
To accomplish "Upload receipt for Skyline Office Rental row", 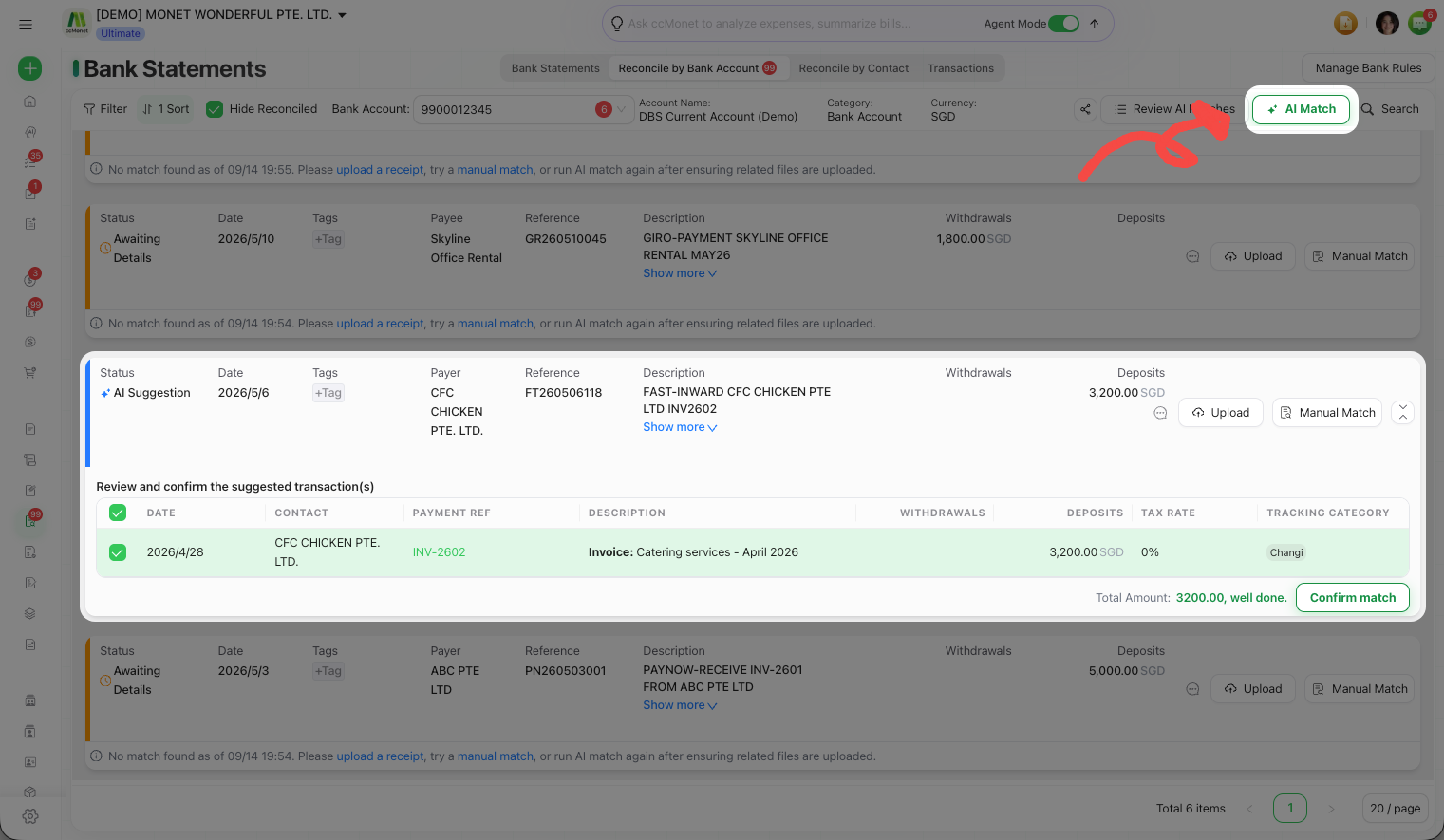I will point(1253,256).
